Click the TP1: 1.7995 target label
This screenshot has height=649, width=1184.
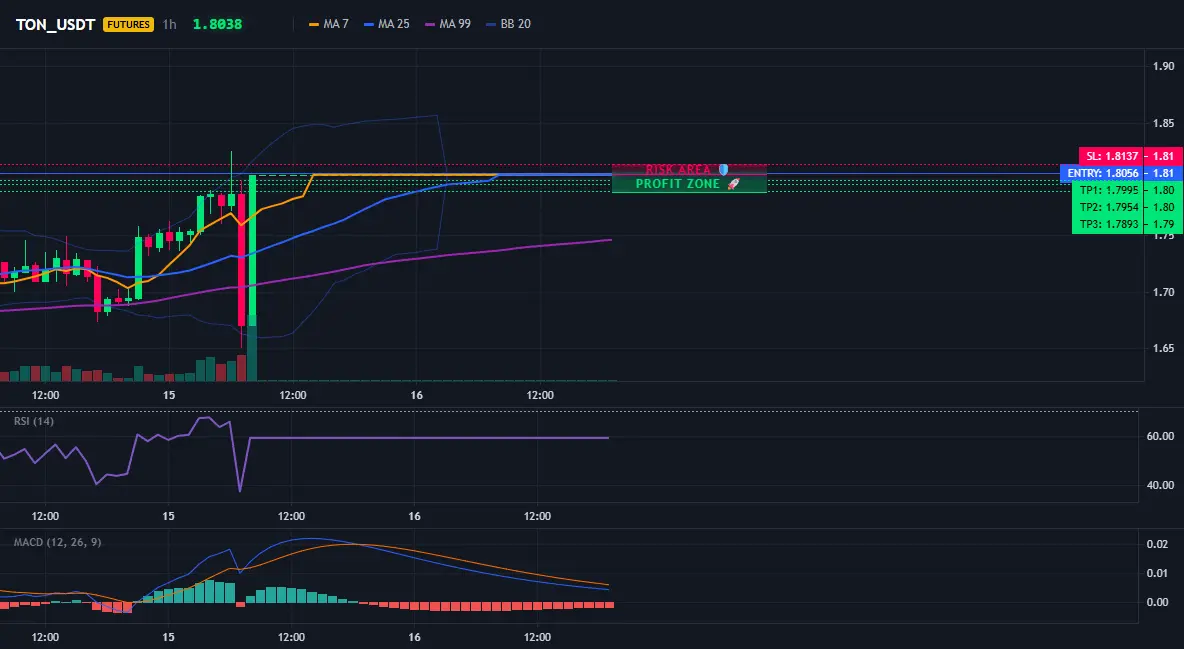(x=1108, y=190)
